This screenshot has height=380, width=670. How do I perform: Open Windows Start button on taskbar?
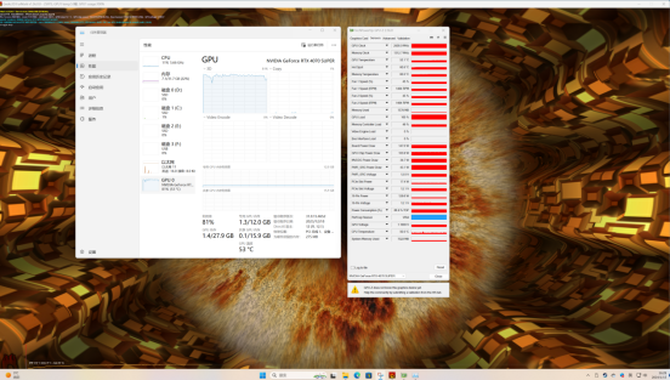pos(262,375)
